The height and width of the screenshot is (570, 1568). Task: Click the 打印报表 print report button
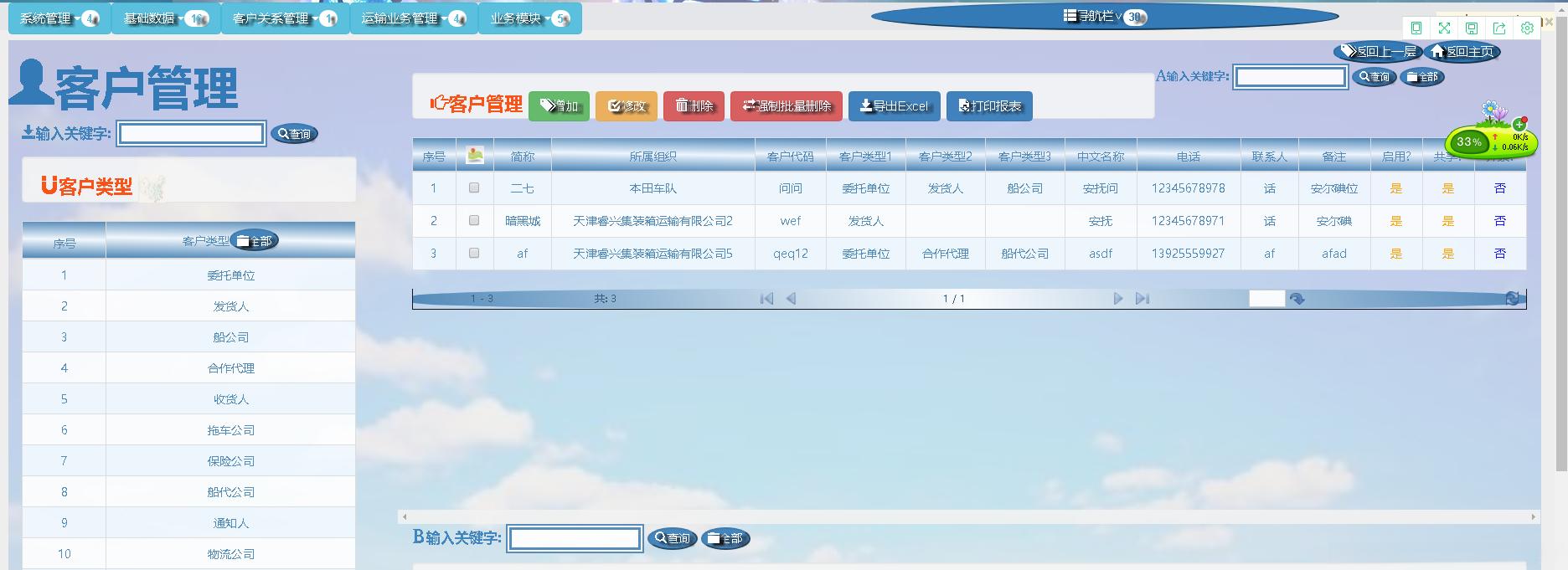tap(990, 106)
